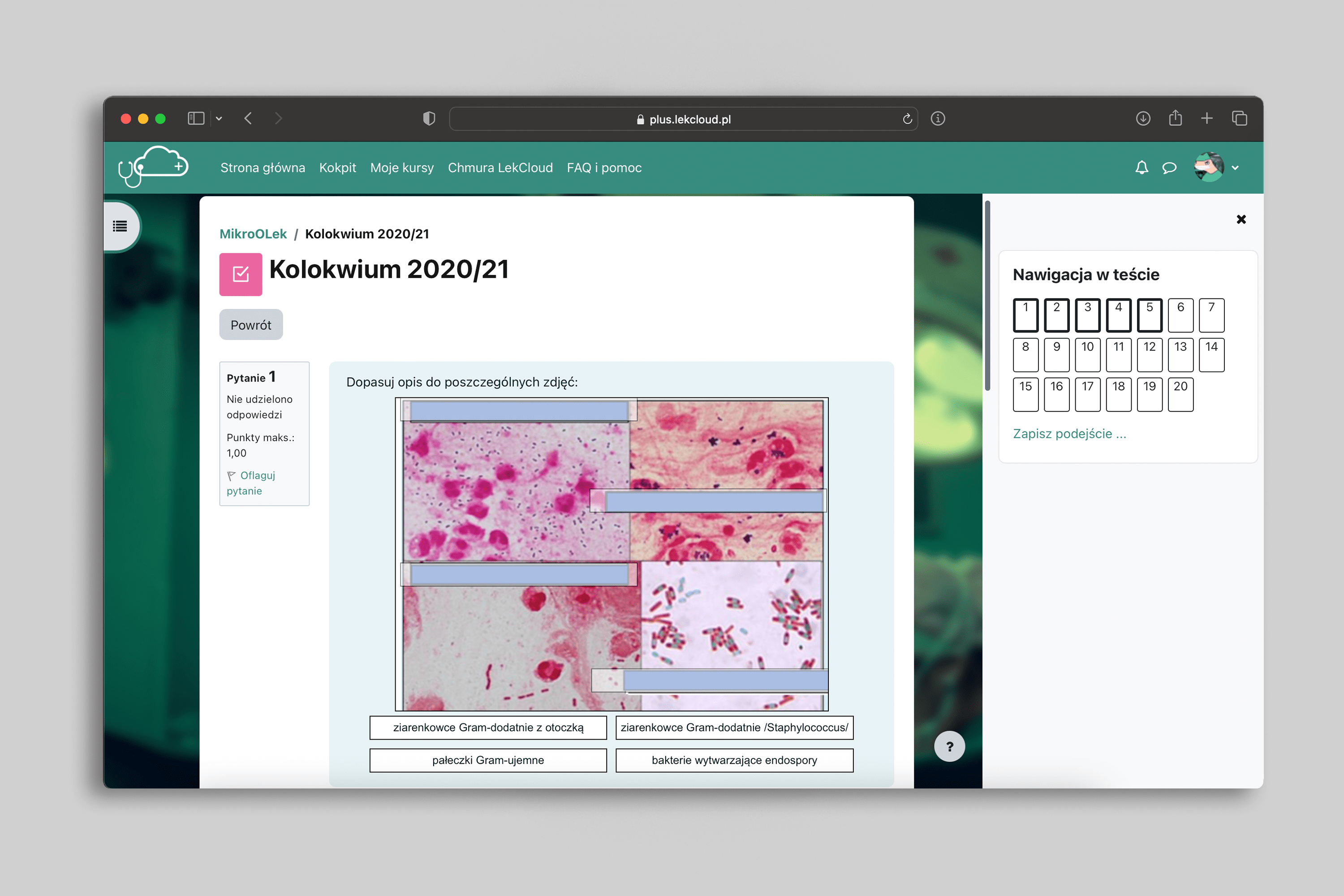Select question 5 in navigation

pyautogui.click(x=1150, y=315)
